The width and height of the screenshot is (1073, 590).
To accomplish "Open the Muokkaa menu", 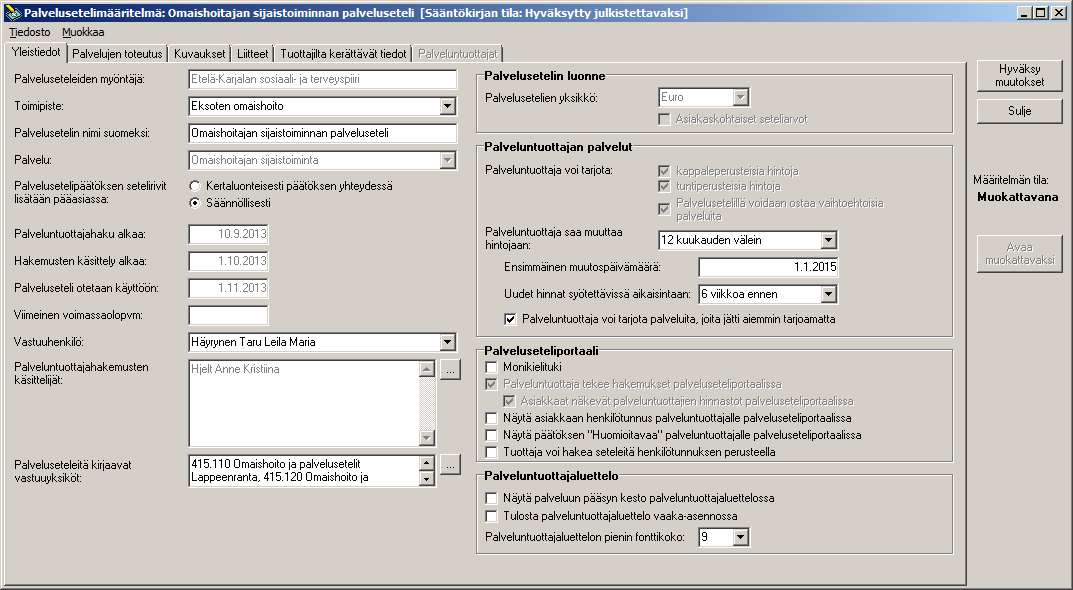I will [x=83, y=32].
